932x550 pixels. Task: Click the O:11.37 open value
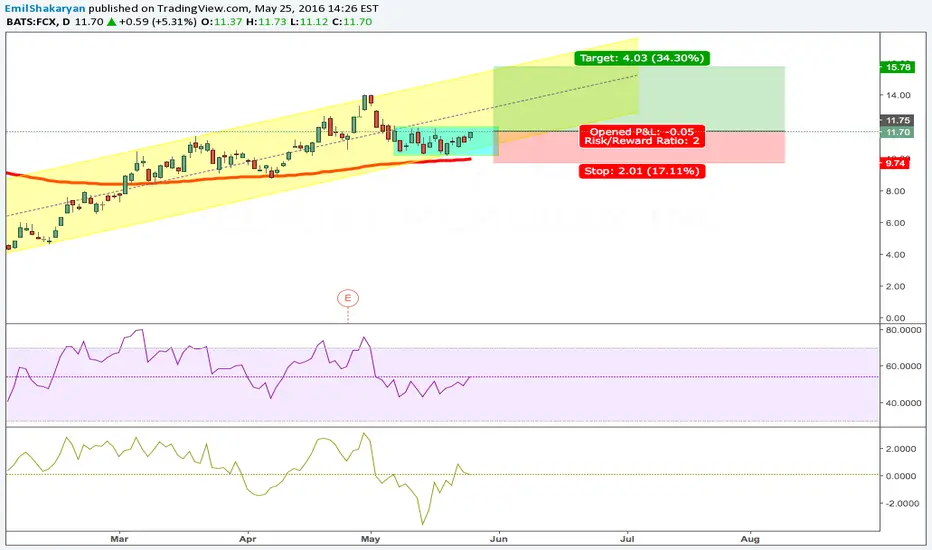point(222,22)
